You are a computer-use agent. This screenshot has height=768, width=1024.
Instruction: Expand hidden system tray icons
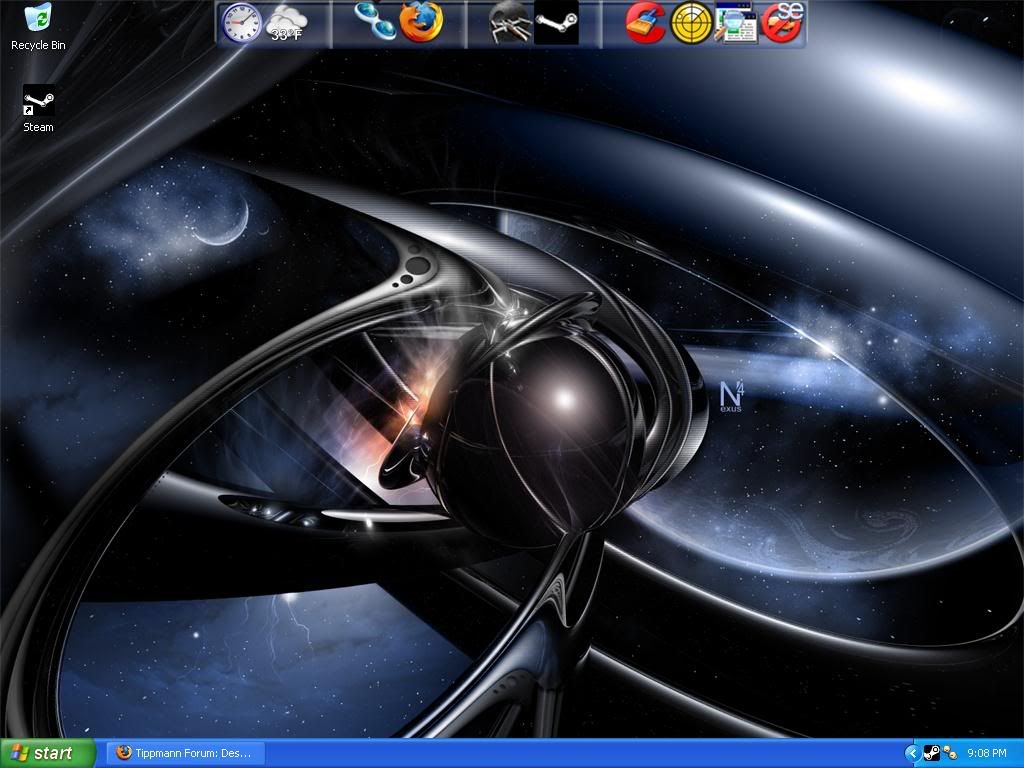[912, 753]
